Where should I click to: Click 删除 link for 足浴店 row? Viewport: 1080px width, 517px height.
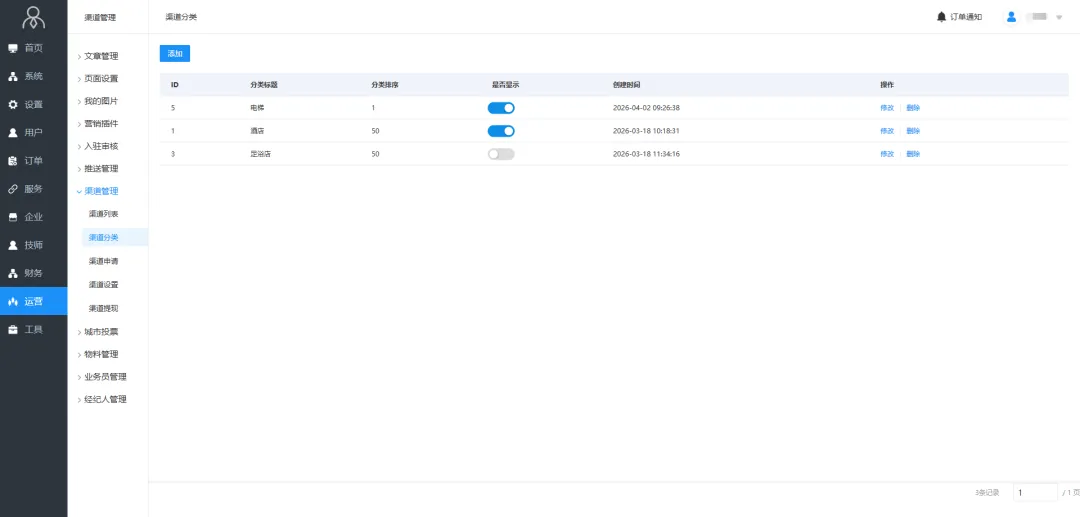913,154
